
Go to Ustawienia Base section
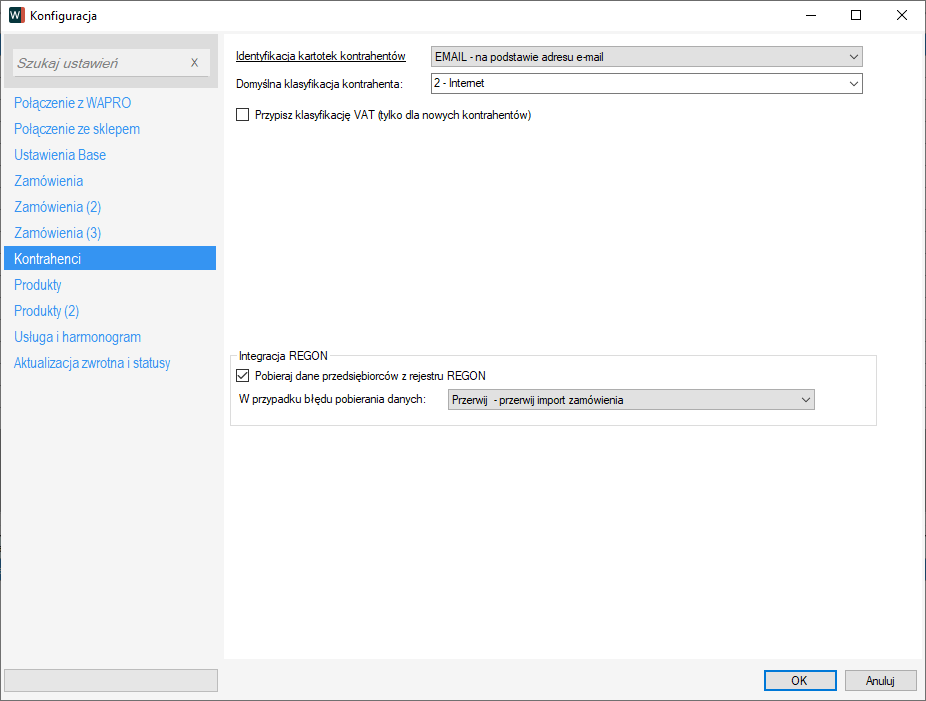pyautogui.click(x=60, y=155)
